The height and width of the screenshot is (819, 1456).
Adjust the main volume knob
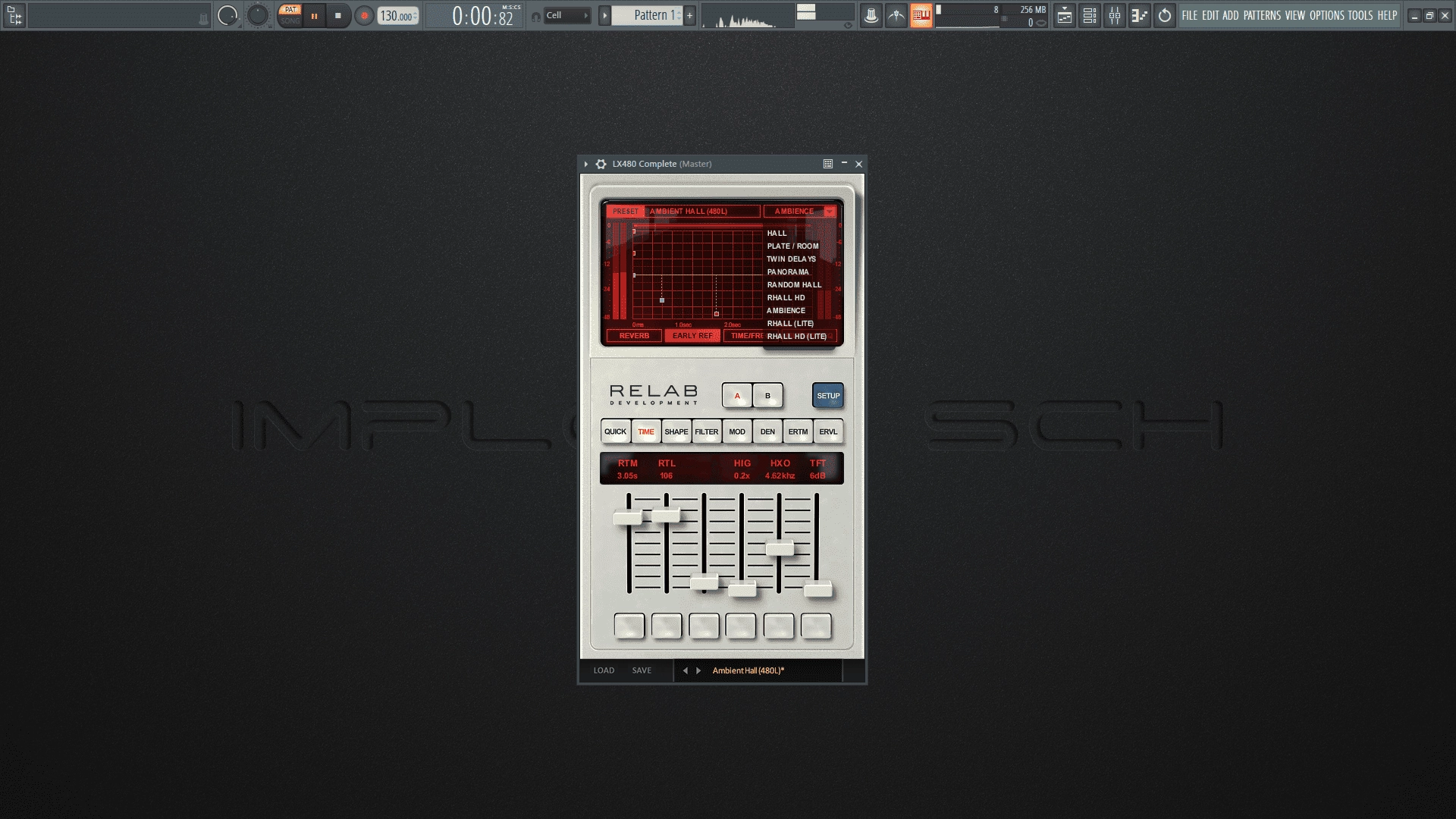(227, 15)
